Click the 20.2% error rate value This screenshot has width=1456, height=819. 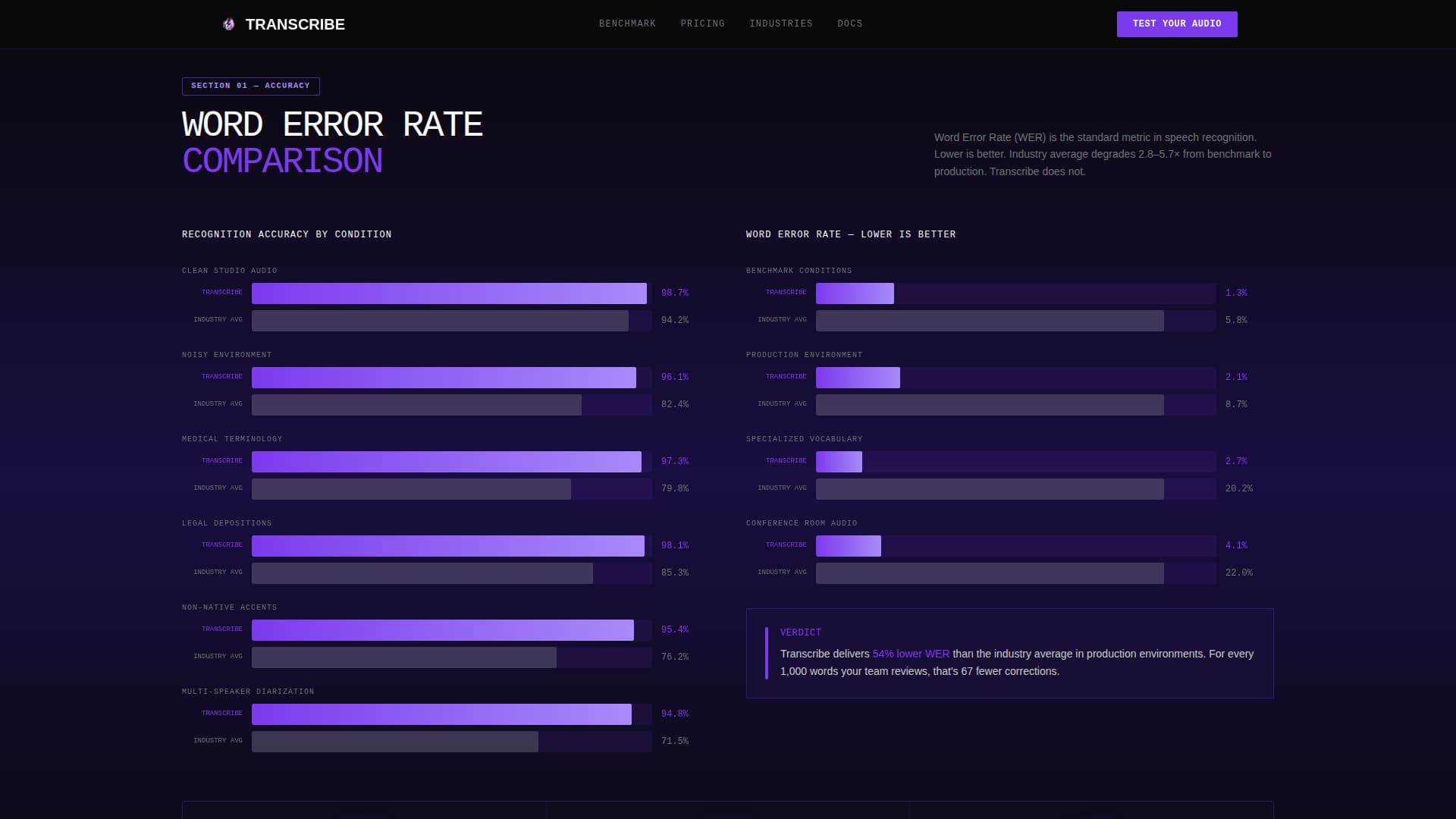[1238, 488]
